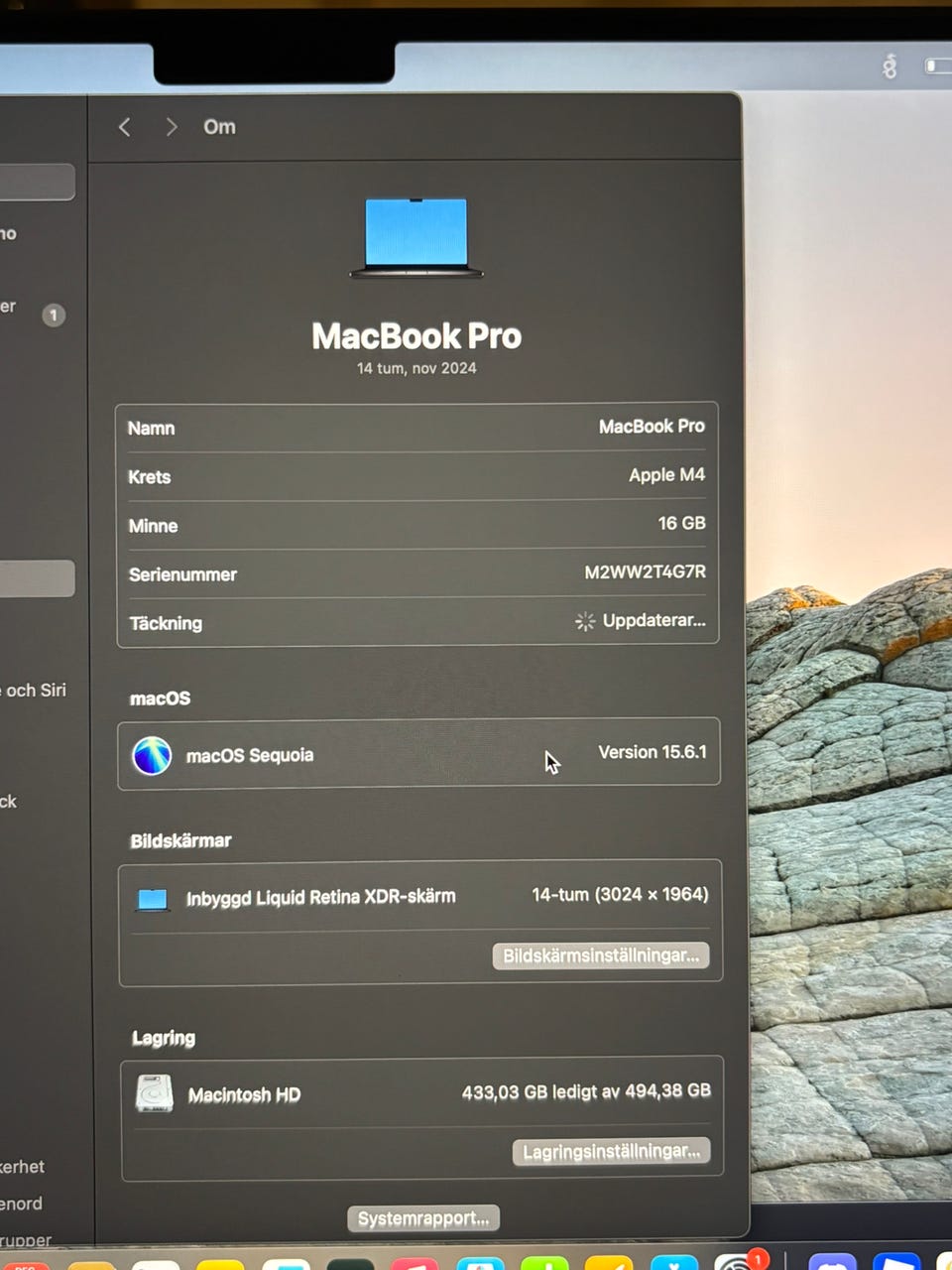Click the sidebar badge showing 1
The height and width of the screenshot is (1270, 952).
(x=54, y=316)
